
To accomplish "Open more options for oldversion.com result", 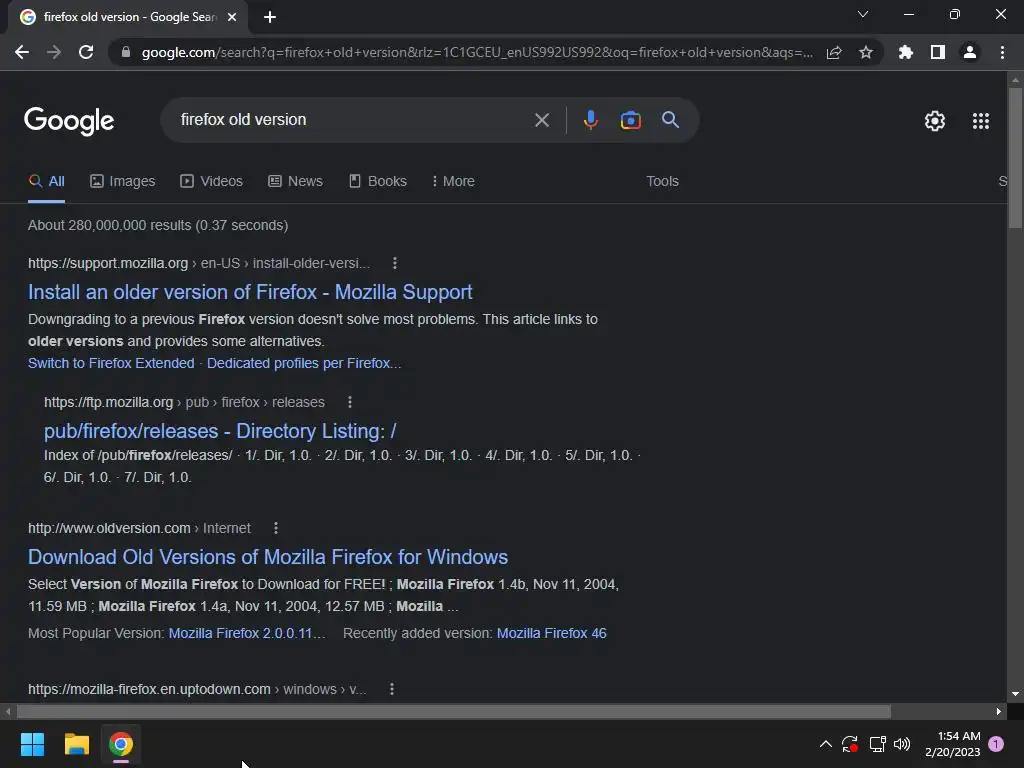I will point(276,528).
